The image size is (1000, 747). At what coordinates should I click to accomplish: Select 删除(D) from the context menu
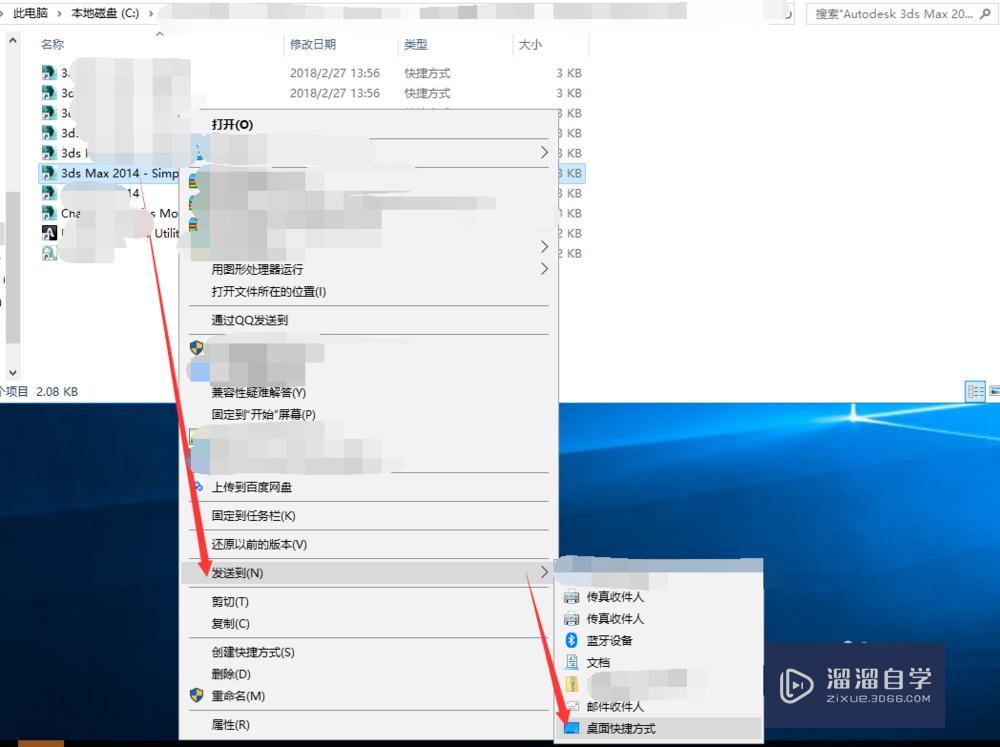pos(231,674)
